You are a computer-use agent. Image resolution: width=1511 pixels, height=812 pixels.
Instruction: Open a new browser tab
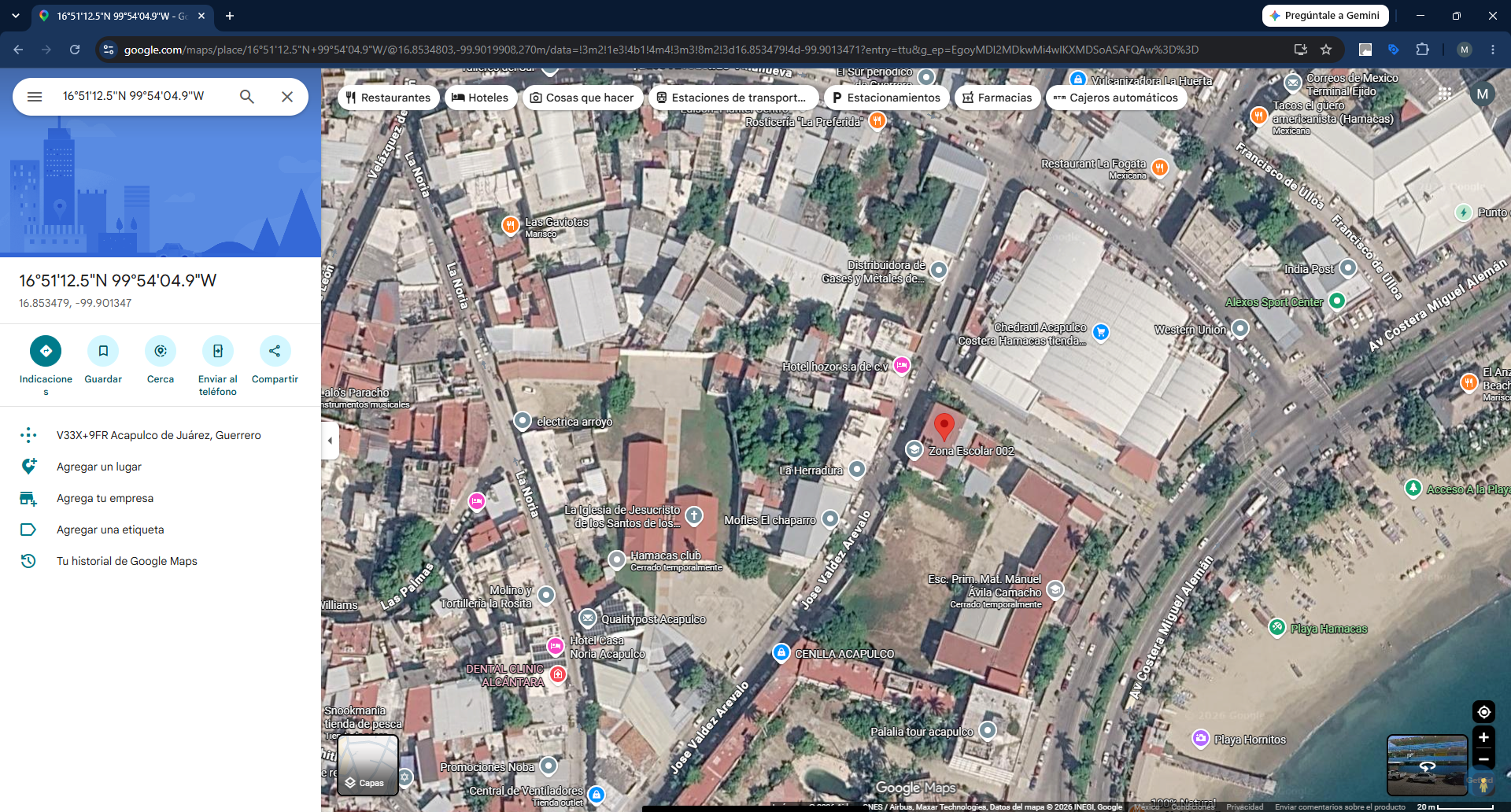[230, 16]
